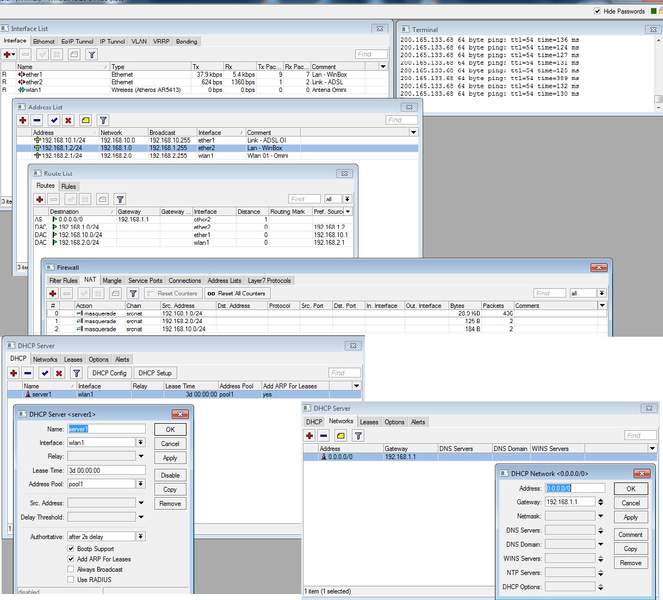Switch to the VLAN tab in Interface List
663x600 pixels.
139,41
